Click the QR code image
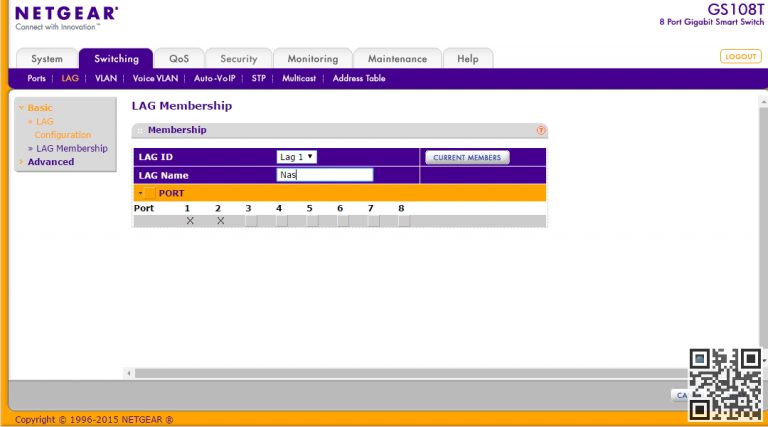This screenshot has height=427, width=768. (x=726, y=384)
